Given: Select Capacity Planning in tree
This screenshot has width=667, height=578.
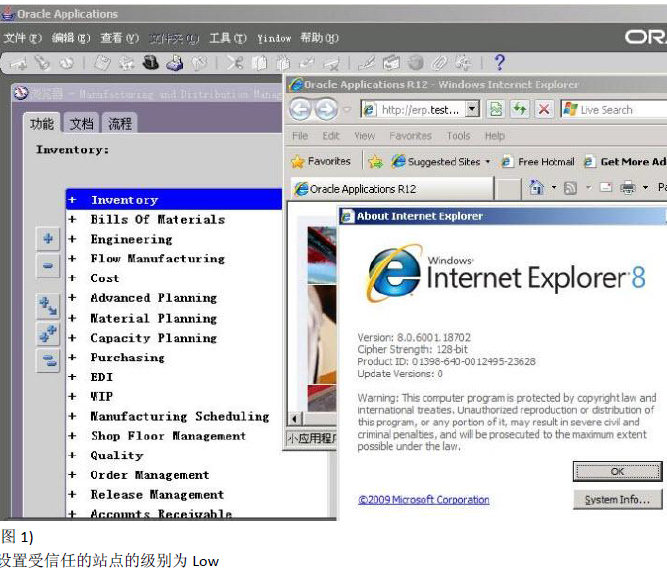Looking at the screenshot, I should tap(154, 338).
